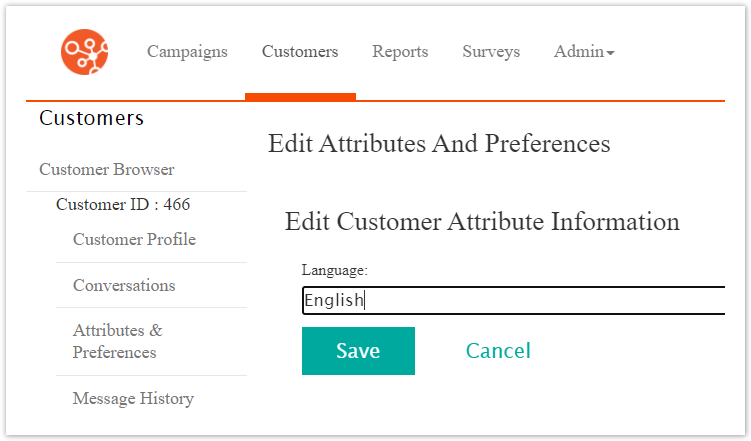Select the Customer ID : 466 entry
Screen dimensions: 751x441
[123, 205]
